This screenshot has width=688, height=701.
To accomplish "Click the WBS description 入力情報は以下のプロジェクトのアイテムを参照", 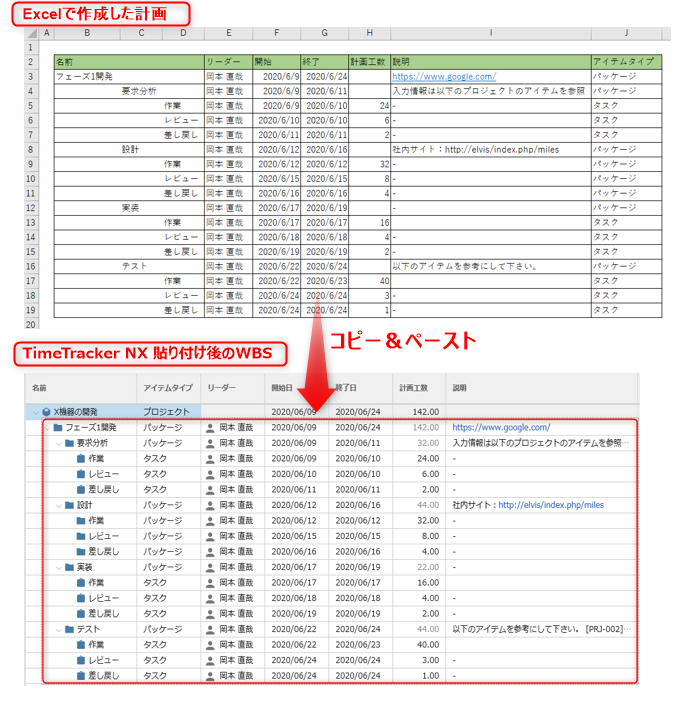I will (x=541, y=443).
